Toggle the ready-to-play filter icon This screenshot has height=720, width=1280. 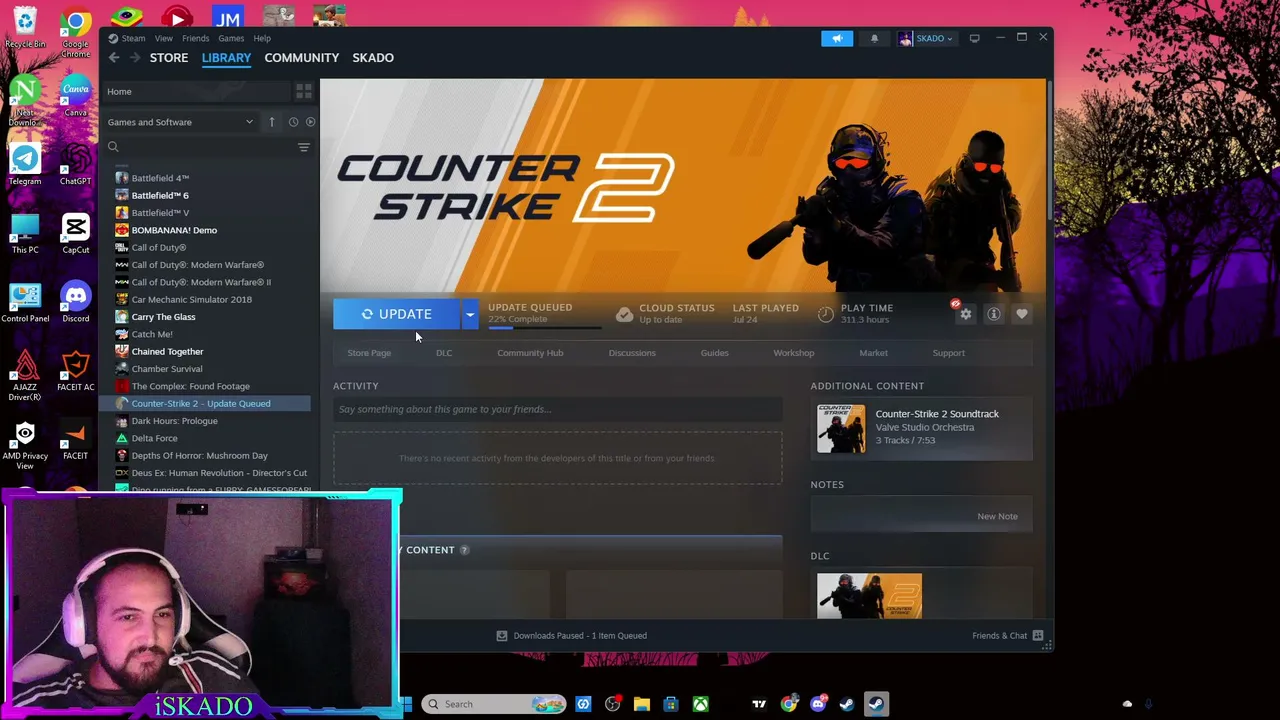click(x=310, y=122)
